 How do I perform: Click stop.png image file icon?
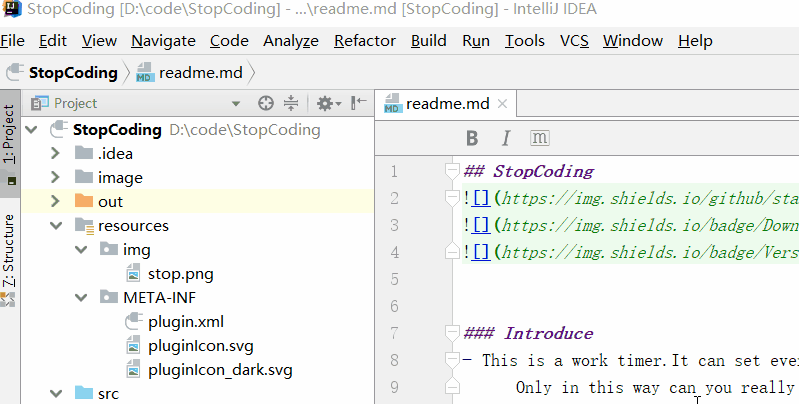[134, 273]
